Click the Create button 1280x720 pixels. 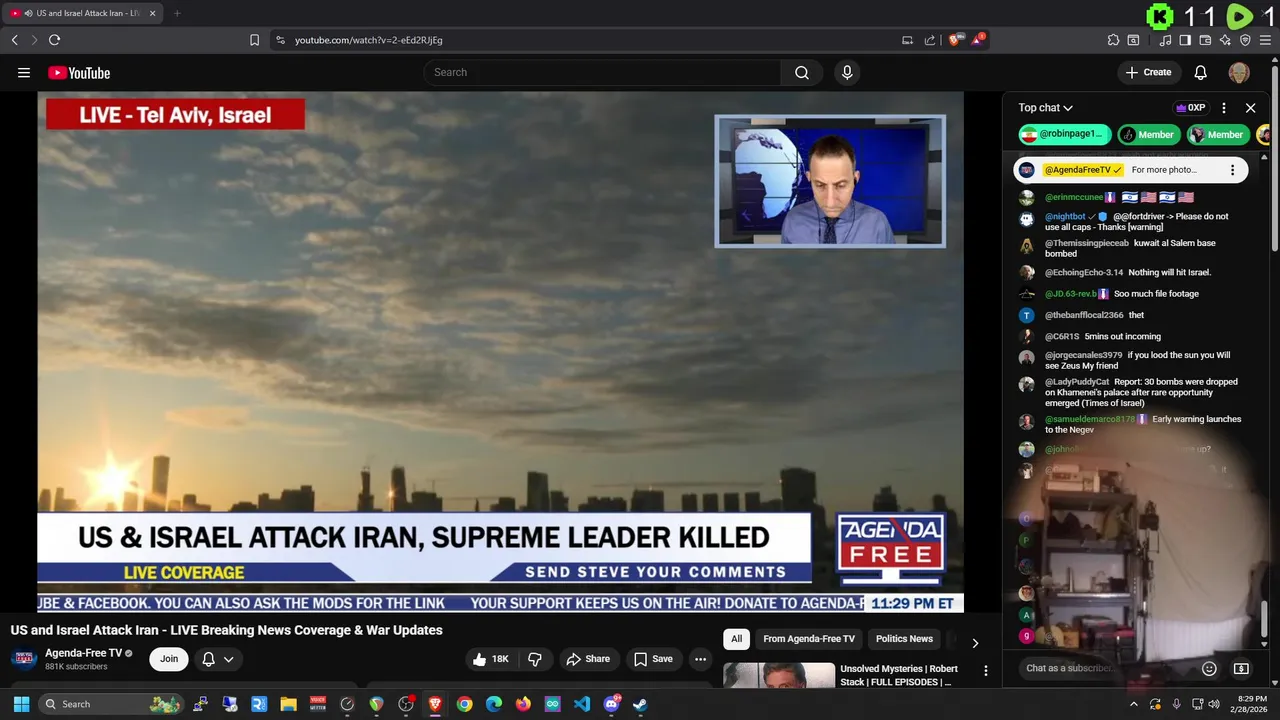coord(1148,72)
